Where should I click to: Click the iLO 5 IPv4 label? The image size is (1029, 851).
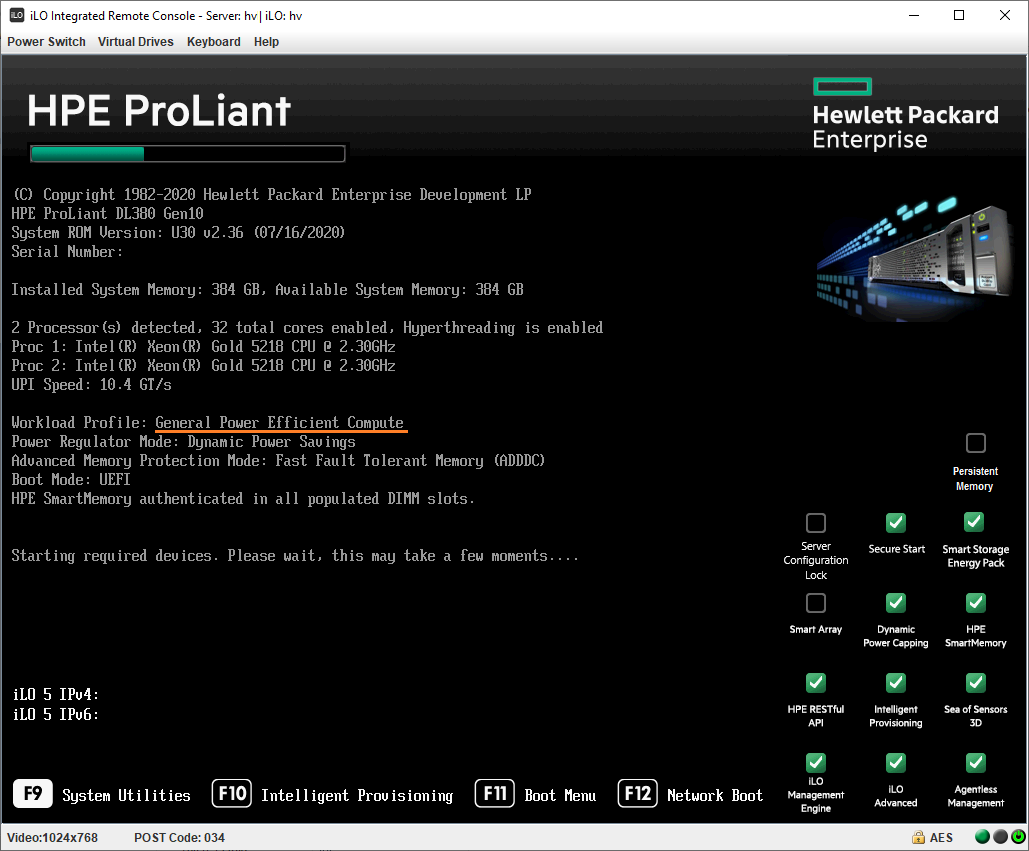pyautogui.click(x=56, y=694)
